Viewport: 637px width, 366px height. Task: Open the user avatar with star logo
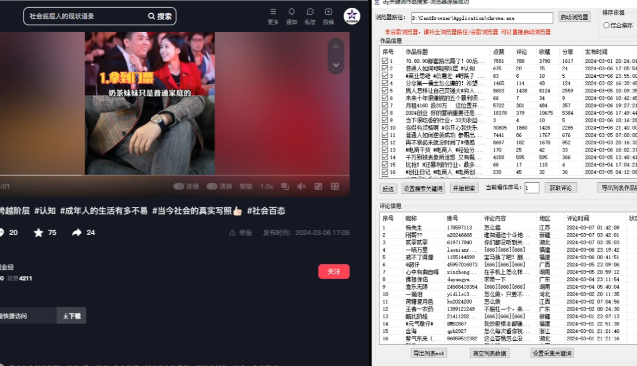352,16
